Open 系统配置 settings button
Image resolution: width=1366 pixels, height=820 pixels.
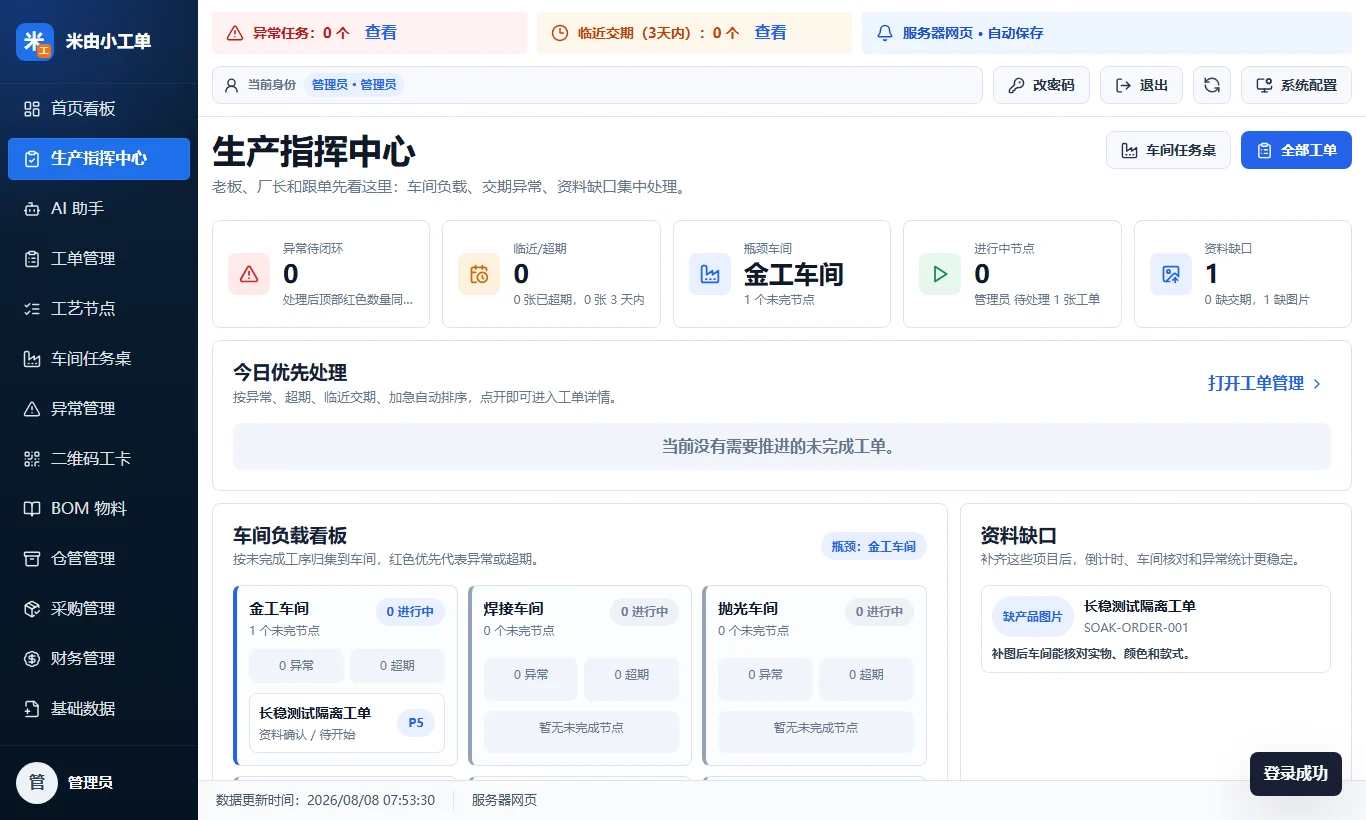pos(1296,85)
